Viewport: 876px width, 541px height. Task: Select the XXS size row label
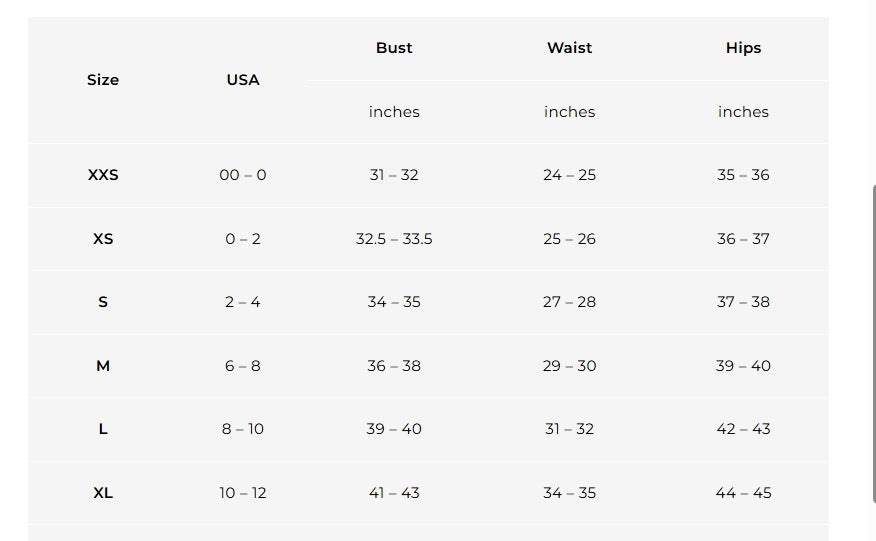click(103, 175)
